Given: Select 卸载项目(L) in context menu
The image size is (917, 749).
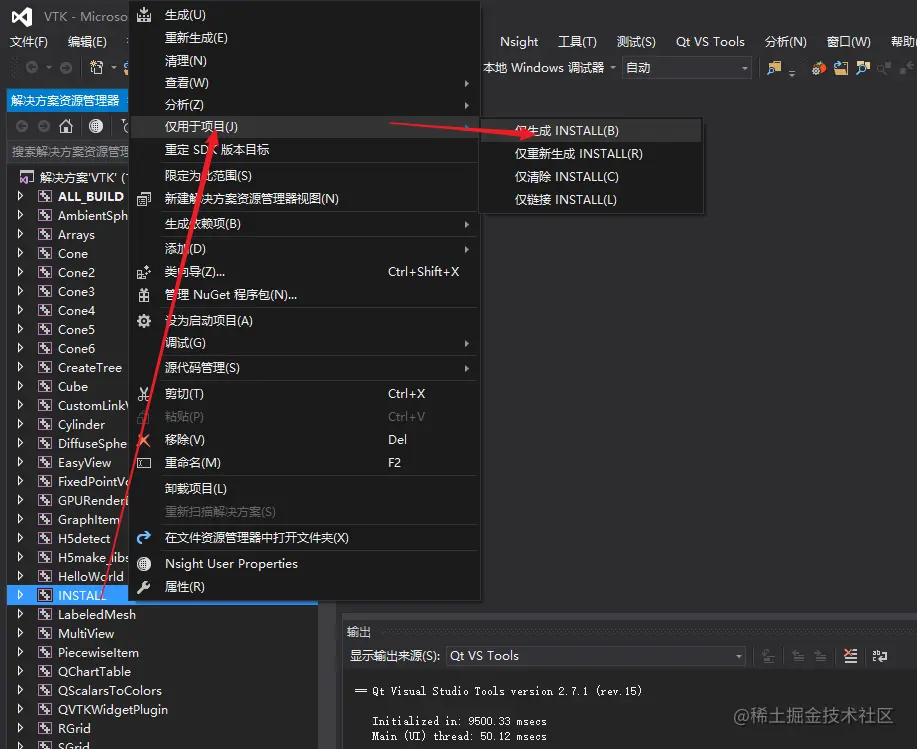Looking at the screenshot, I should [304, 489].
